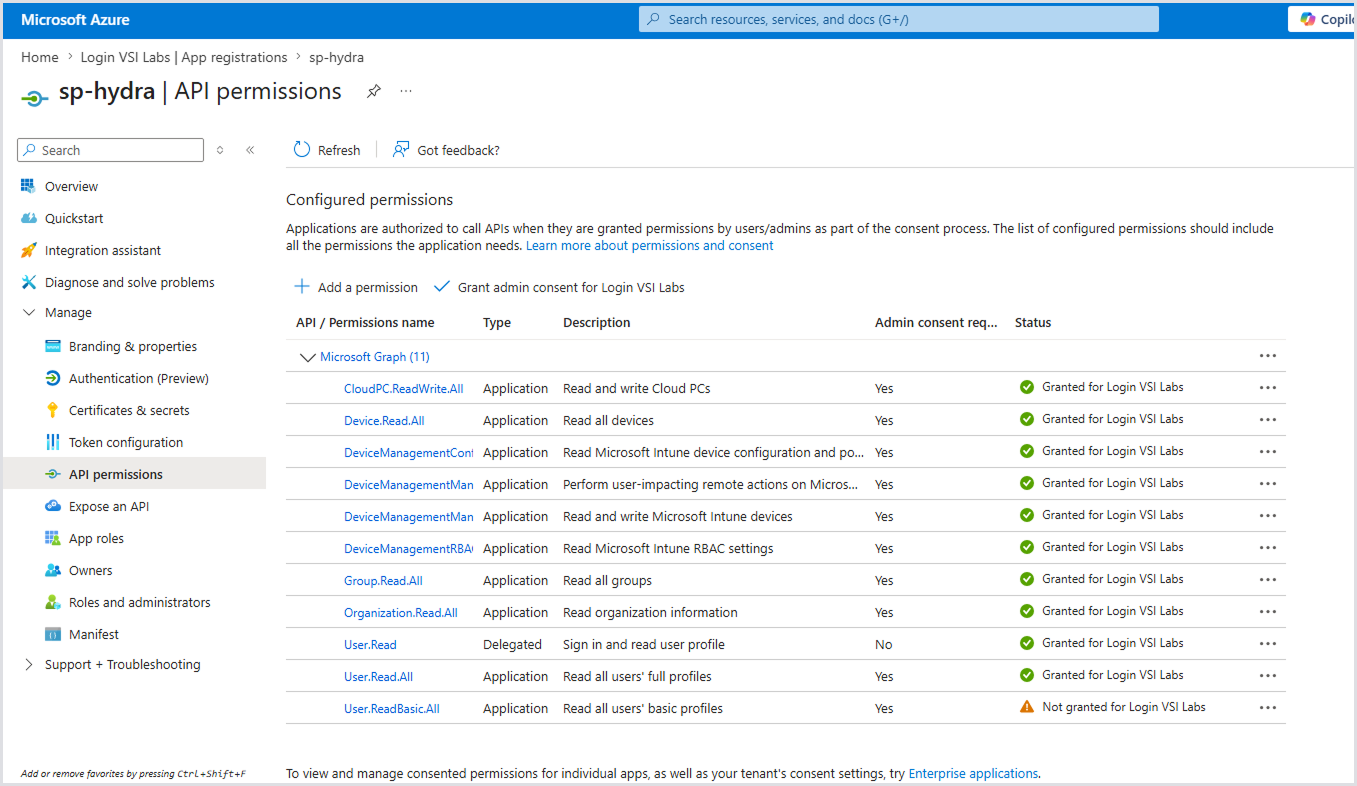
Task: Click the Certificates & secrets key icon
Action: click(x=53, y=410)
